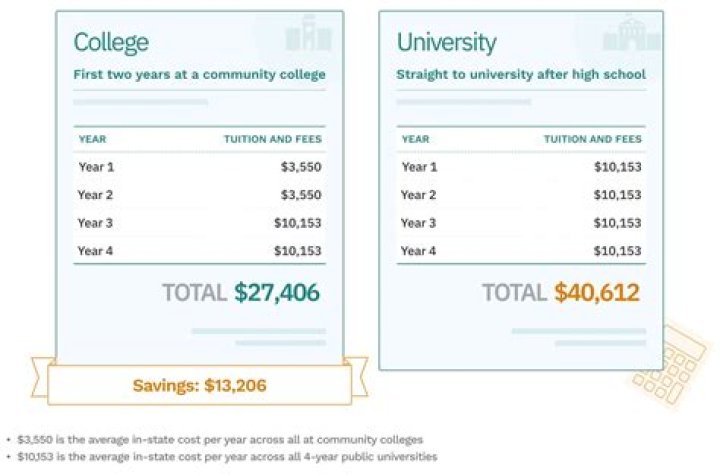Viewport: 720px width, 474px height.
Task: Click "First two years at a community college"
Action: pos(200,74)
